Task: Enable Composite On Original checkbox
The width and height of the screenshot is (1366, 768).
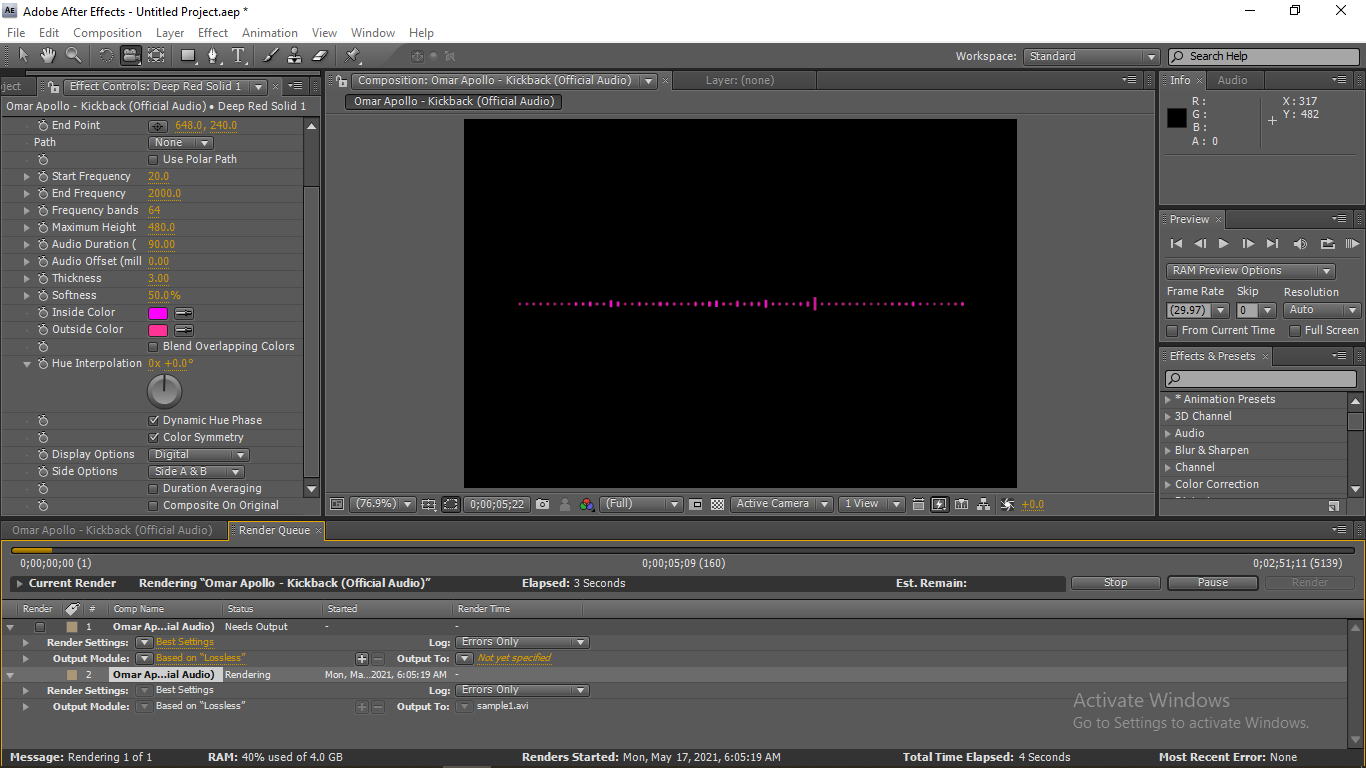Action: [x=153, y=506]
